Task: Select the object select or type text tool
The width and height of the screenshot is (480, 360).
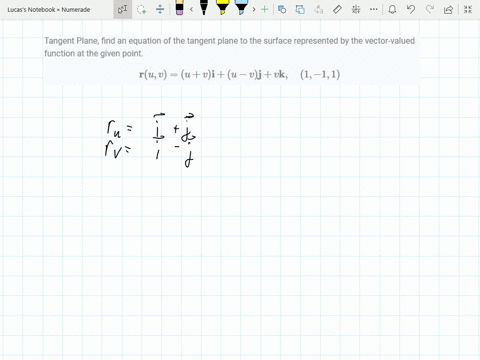Action: (x=122, y=9)
